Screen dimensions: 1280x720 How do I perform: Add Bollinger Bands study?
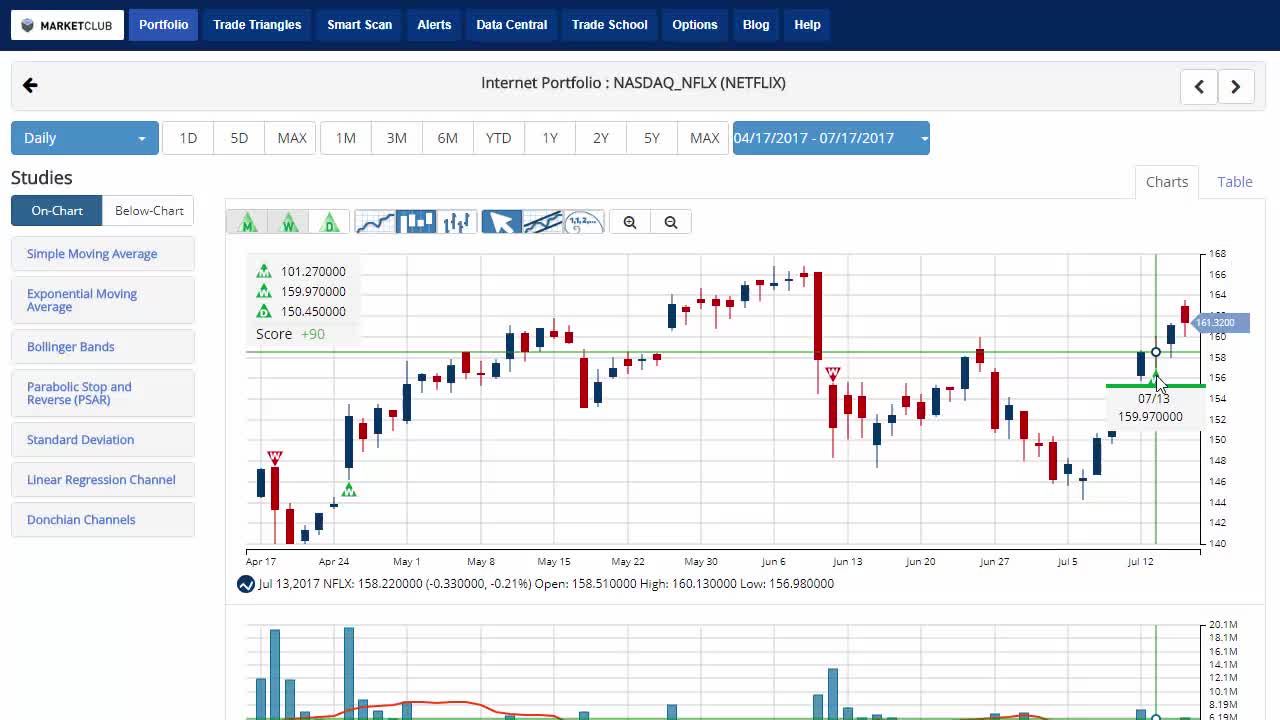click(103, 347)
